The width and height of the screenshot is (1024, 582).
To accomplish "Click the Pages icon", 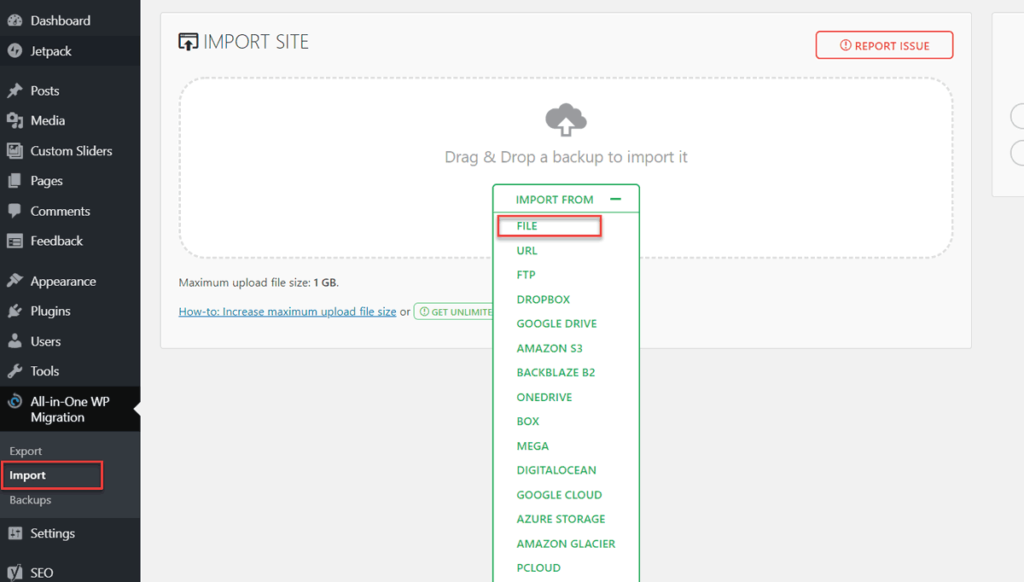I will (14, 180).
